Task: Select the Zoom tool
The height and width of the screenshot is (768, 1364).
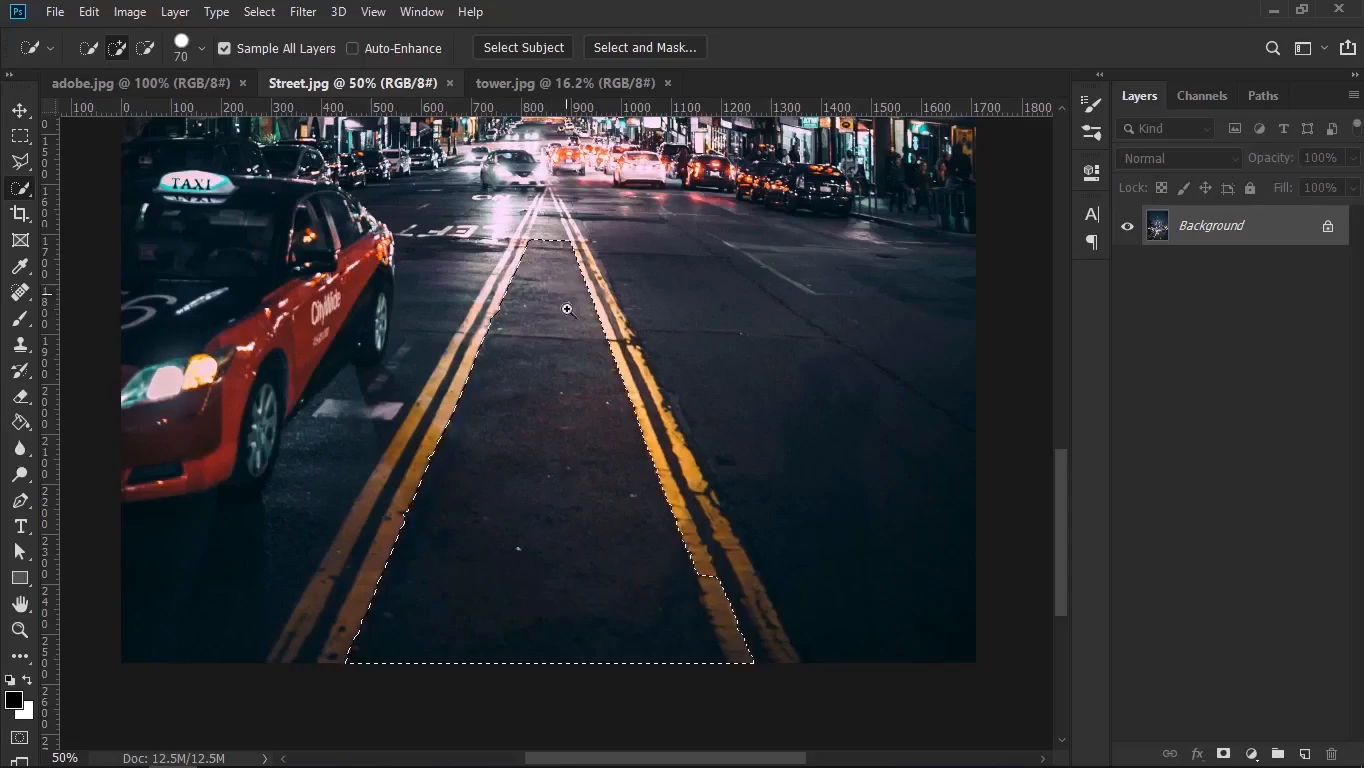Action: 20,630
